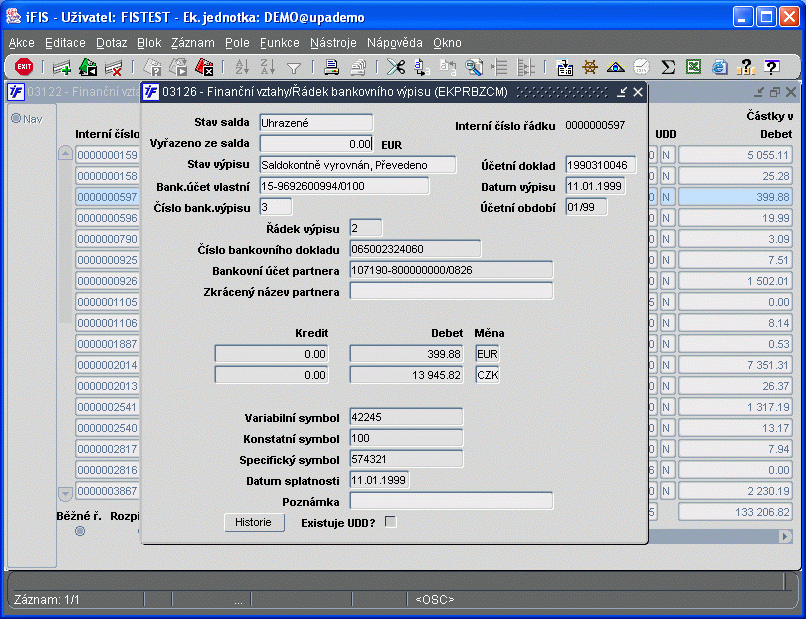Click the Zkrácený název partnera field

point(451,291)
